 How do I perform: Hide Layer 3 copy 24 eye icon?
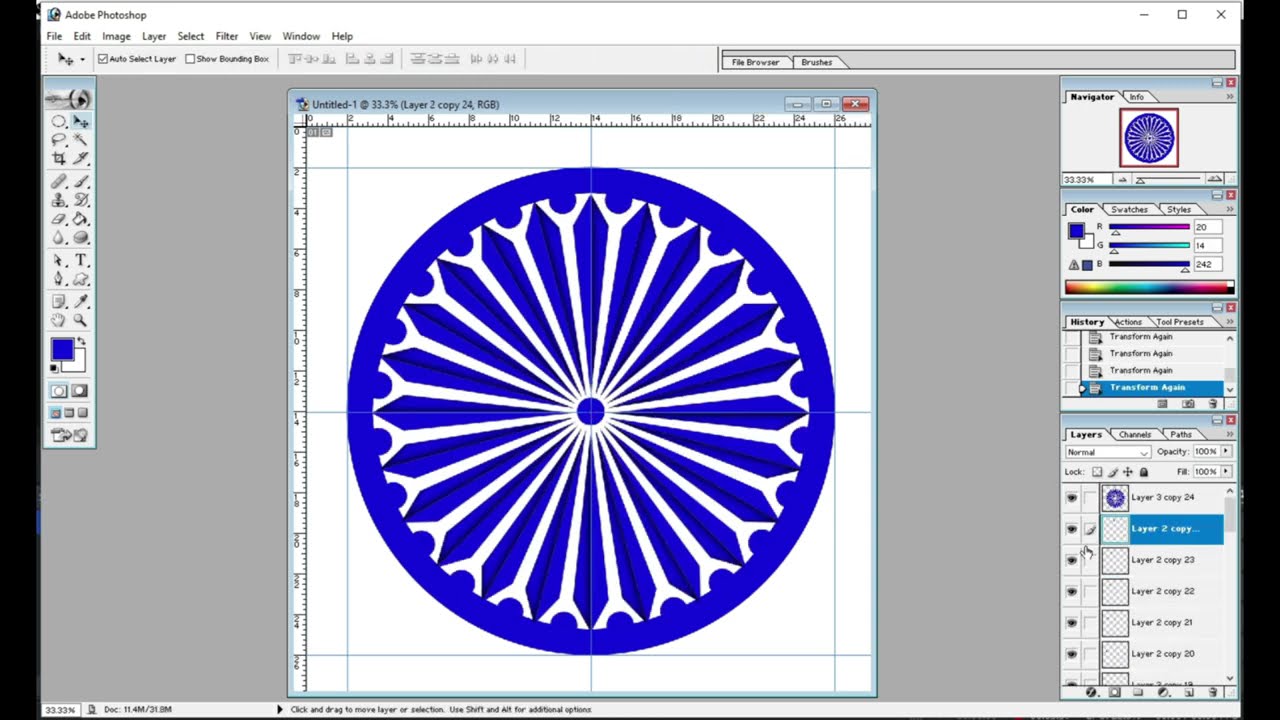coord(1072,498)
